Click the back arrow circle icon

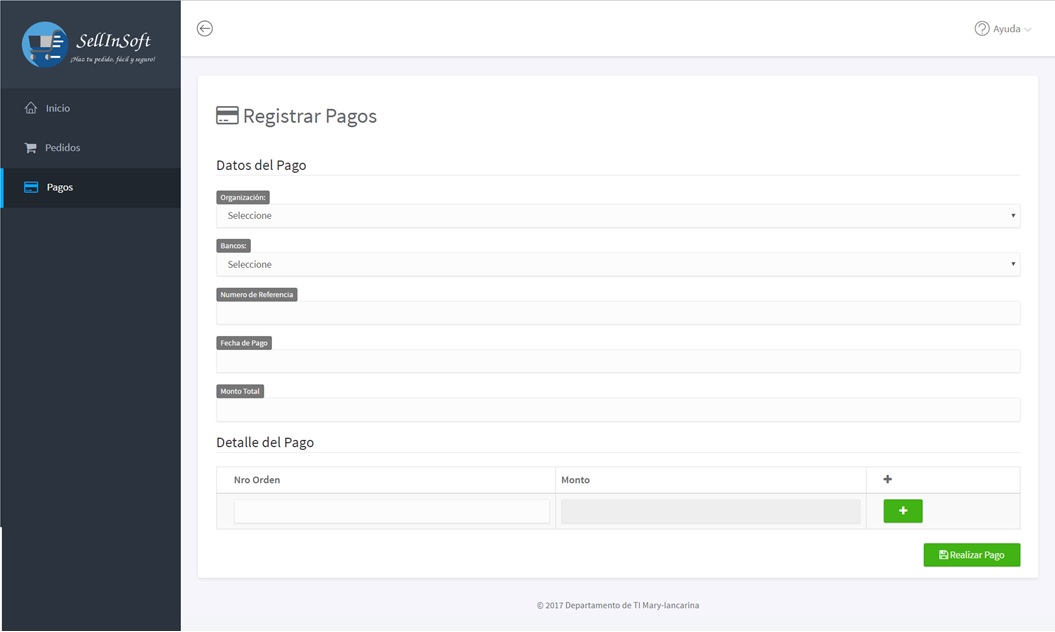click(x=205, y=28)
